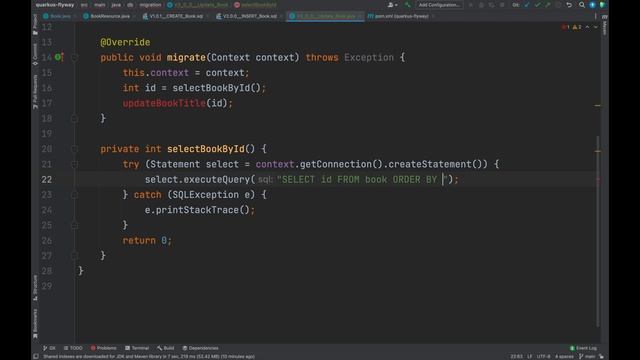This screenshot has width=640, height=360.
Task: Open Search Everywhere magnifier icon
Action: 582,5
